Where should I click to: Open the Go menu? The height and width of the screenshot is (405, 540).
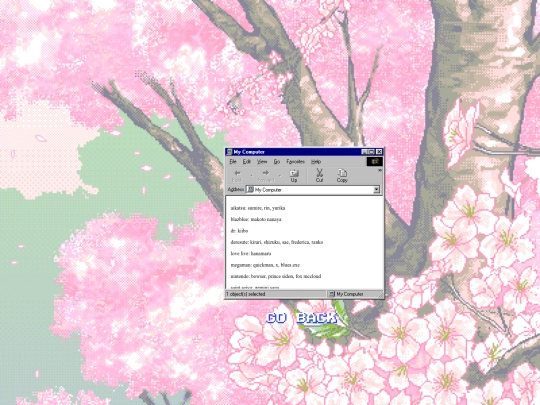coord(277,162)
